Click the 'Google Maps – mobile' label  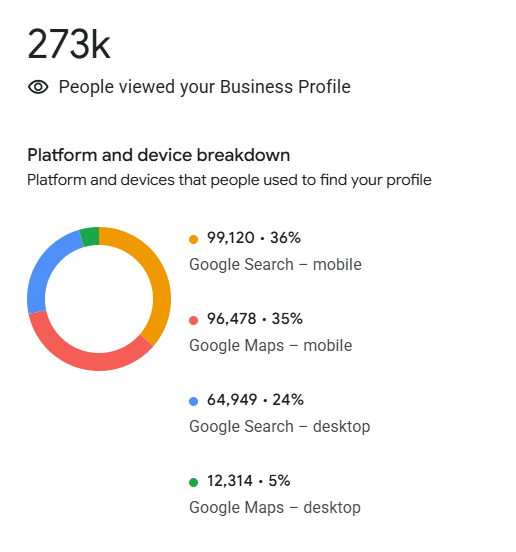[271, 345]
